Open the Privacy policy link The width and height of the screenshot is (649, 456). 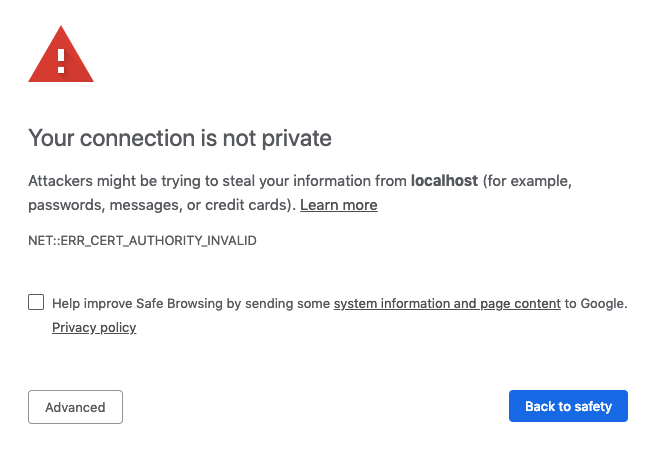pos(94,327)
